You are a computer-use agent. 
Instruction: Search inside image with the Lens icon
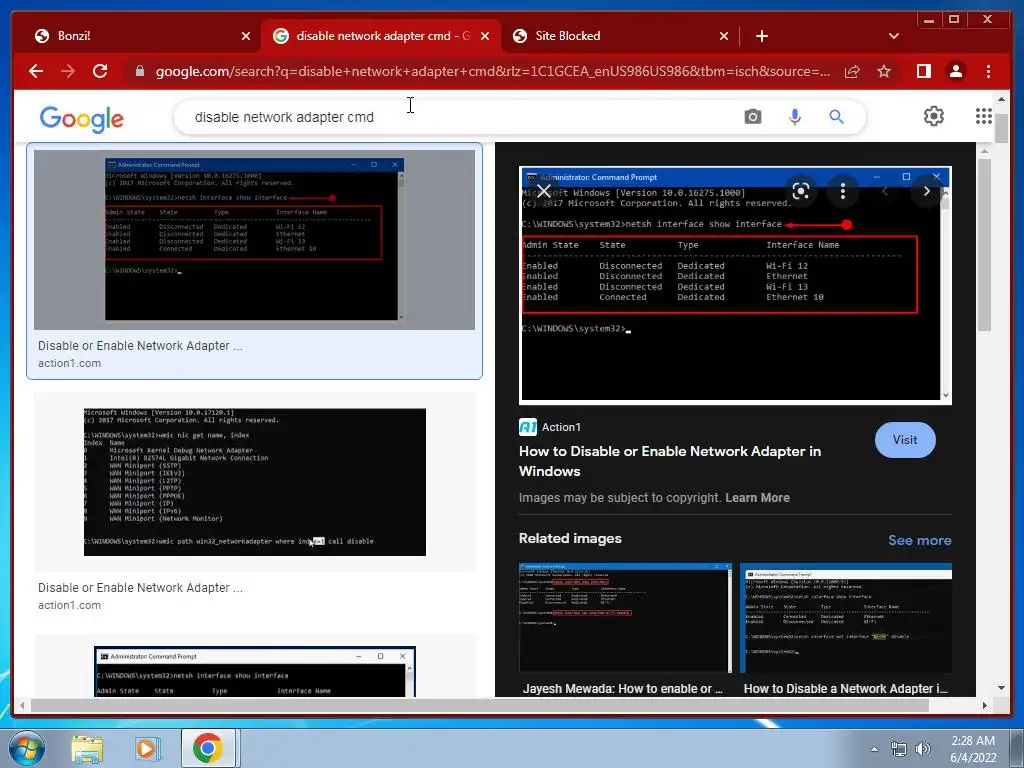click(801, 191)
